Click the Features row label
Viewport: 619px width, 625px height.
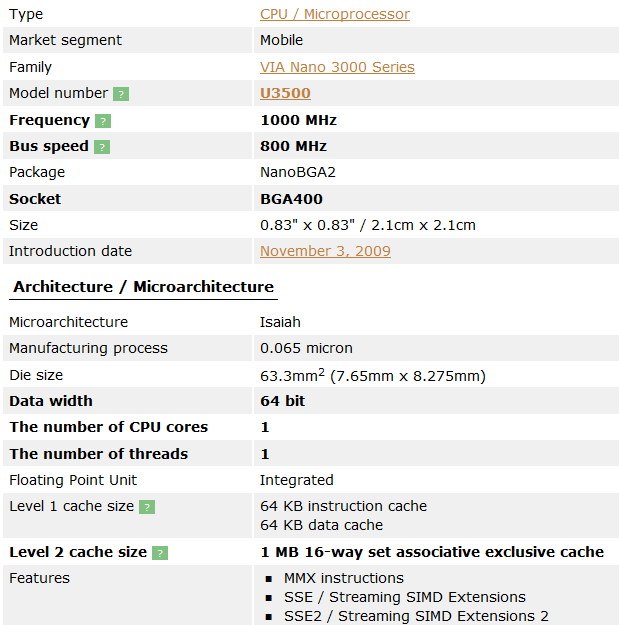click(39, 578)
